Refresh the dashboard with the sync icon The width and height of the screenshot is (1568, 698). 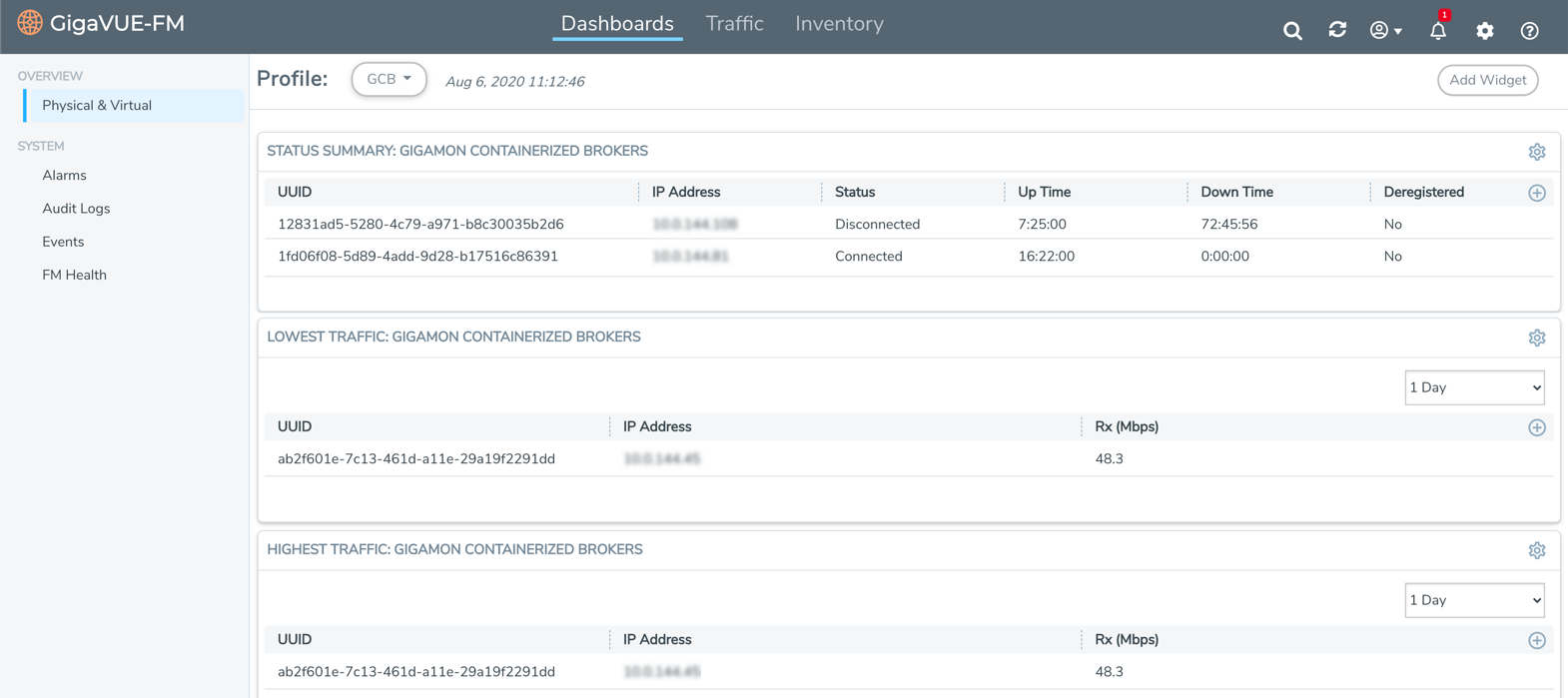coord(1337,30)
